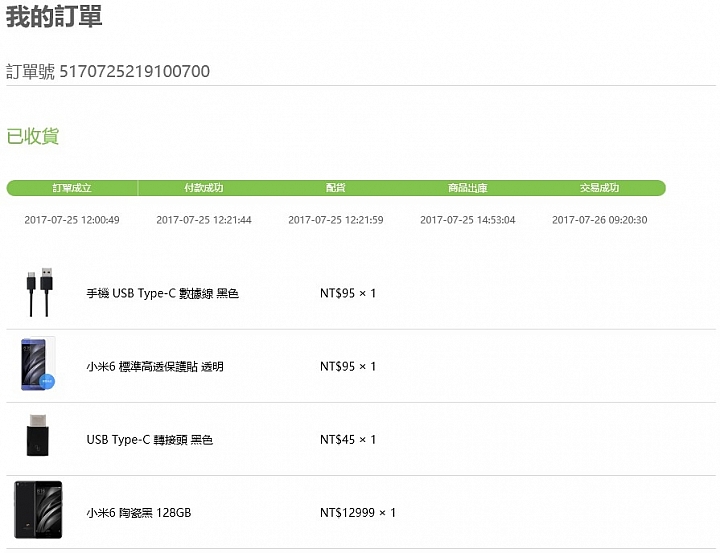
Task: Open the USB Type-C adapter product image
Action: (x=38, y=435)
